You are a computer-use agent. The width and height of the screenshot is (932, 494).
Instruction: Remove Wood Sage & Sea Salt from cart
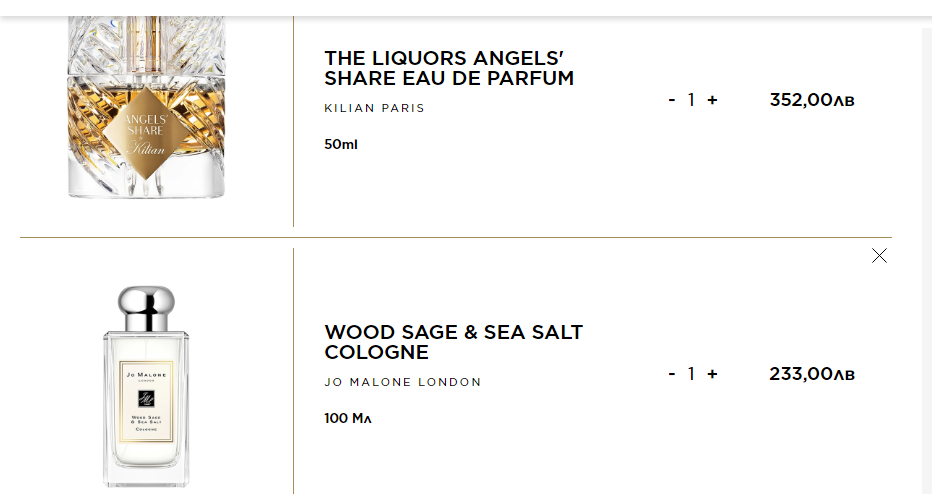pyautogui.click(x=879, y=256)
